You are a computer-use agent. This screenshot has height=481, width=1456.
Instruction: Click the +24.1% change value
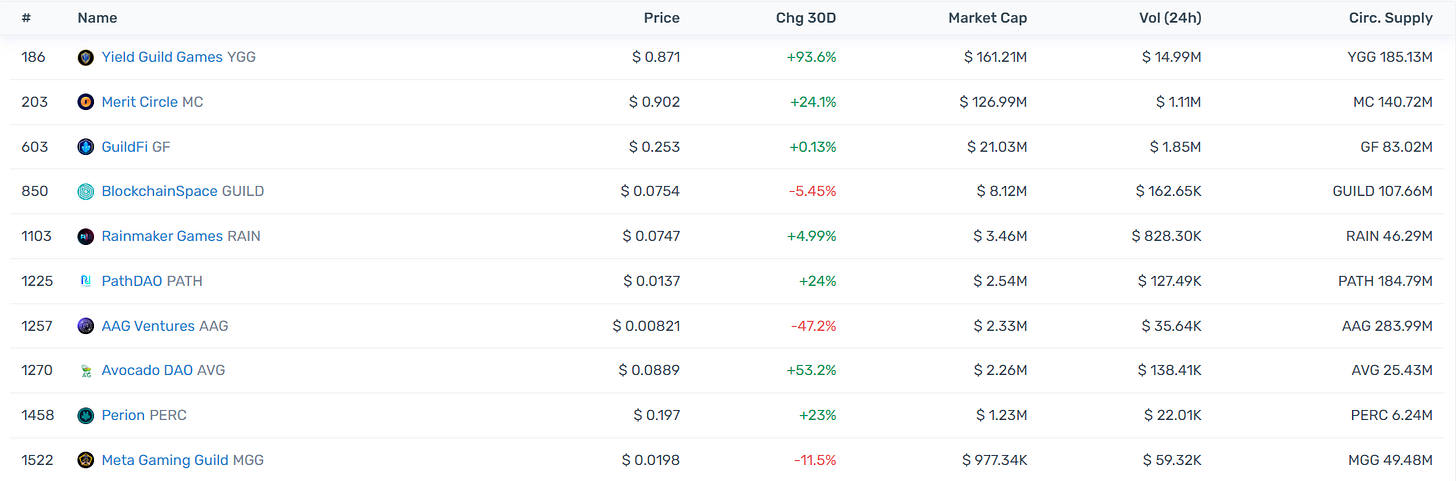click(812, 102)
